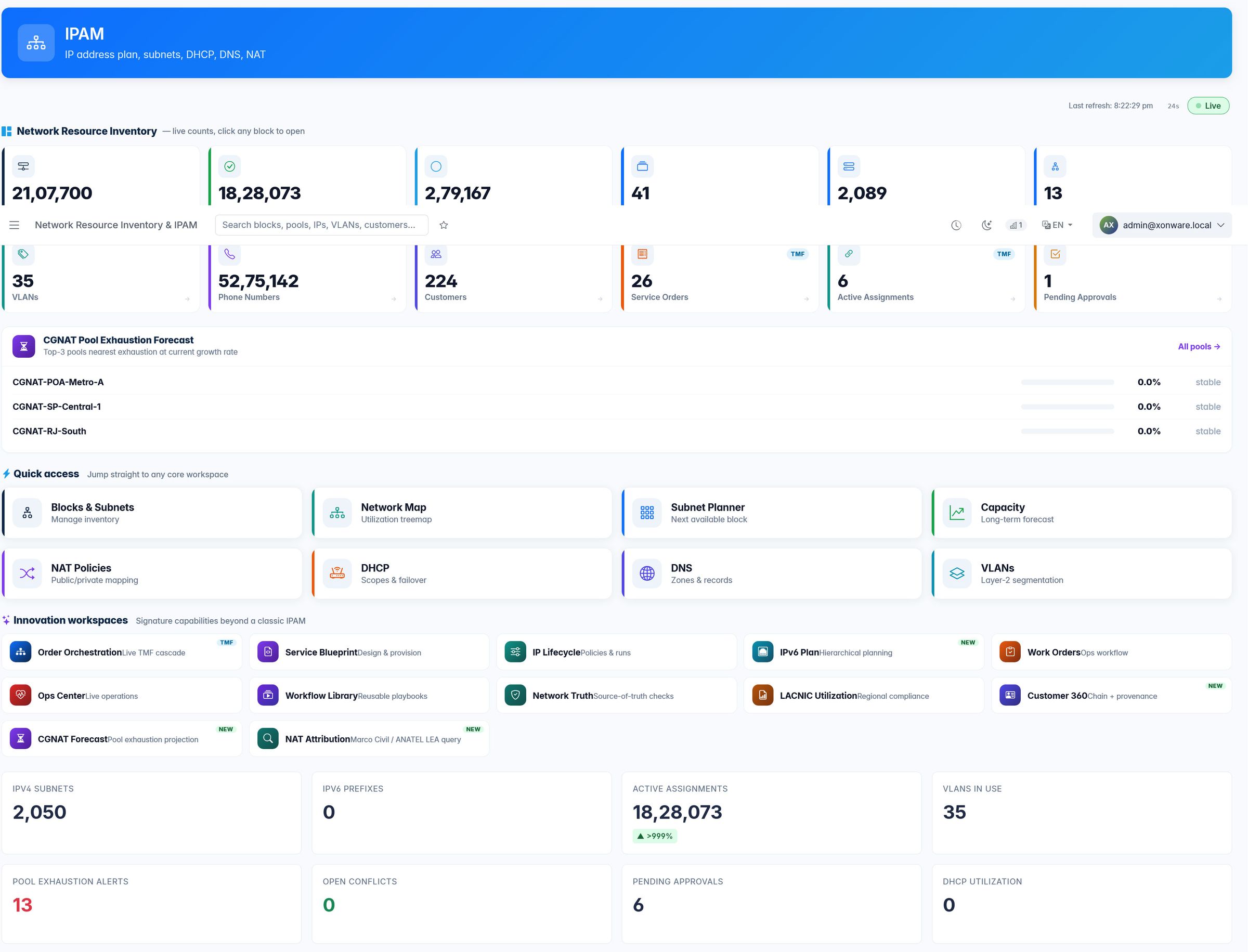Open the Subnet Planner grid icon
1248x952 pixels.
[647, 513]
